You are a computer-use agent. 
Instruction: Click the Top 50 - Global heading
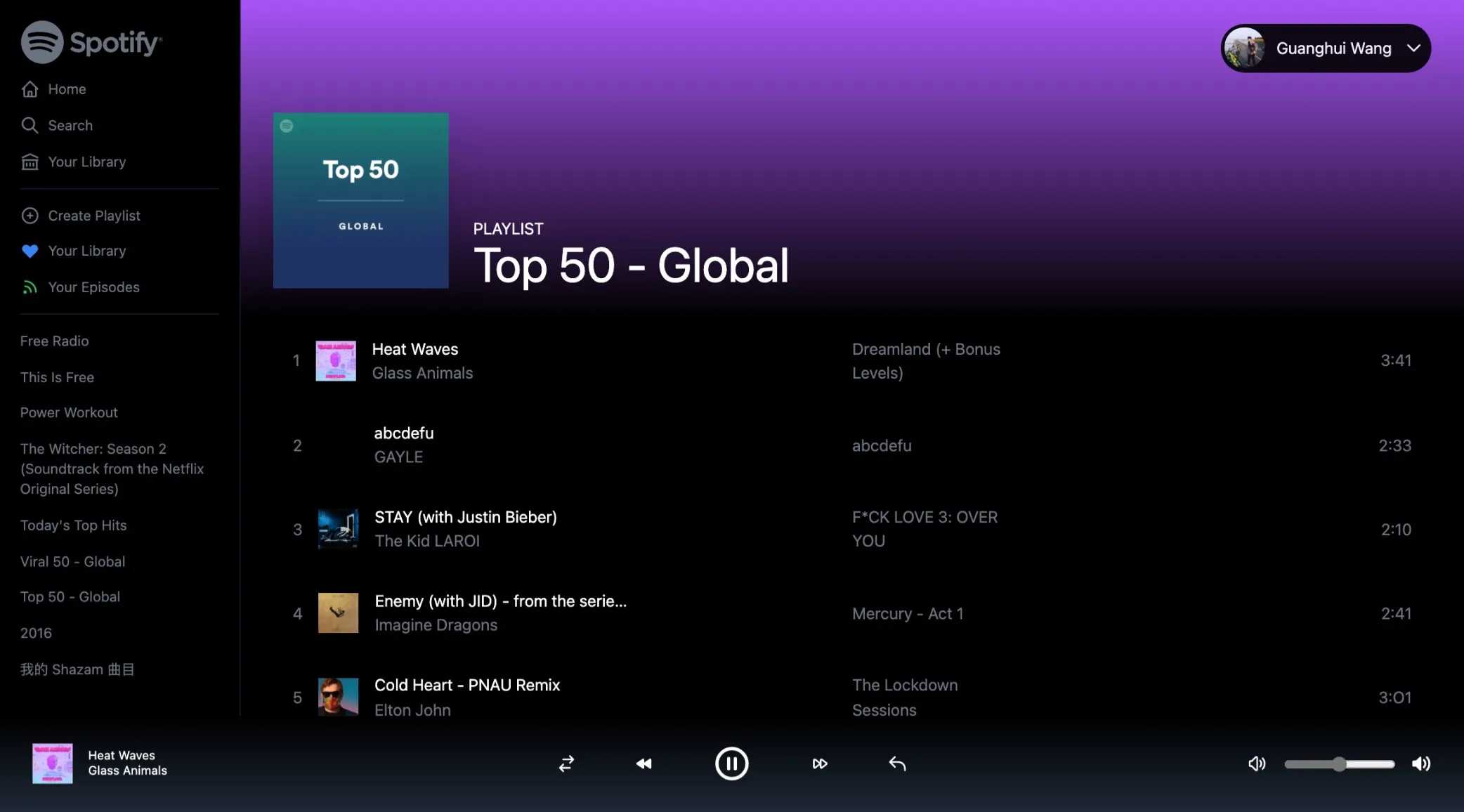tap(631, 266)
